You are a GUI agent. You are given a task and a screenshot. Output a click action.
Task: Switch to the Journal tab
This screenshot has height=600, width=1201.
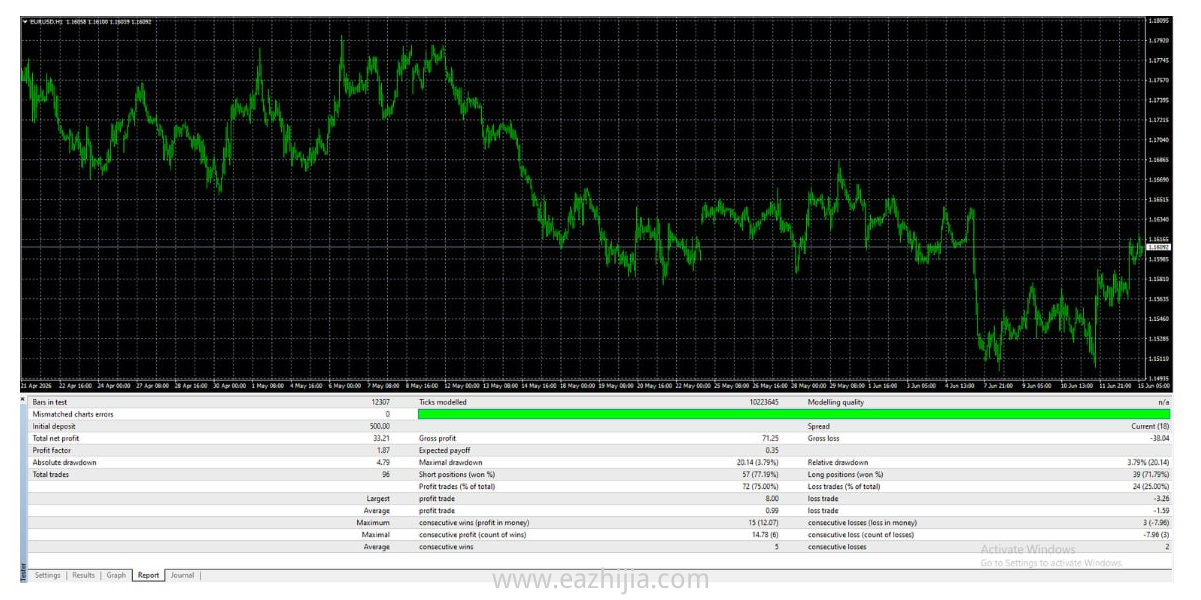tap(182, 576)
